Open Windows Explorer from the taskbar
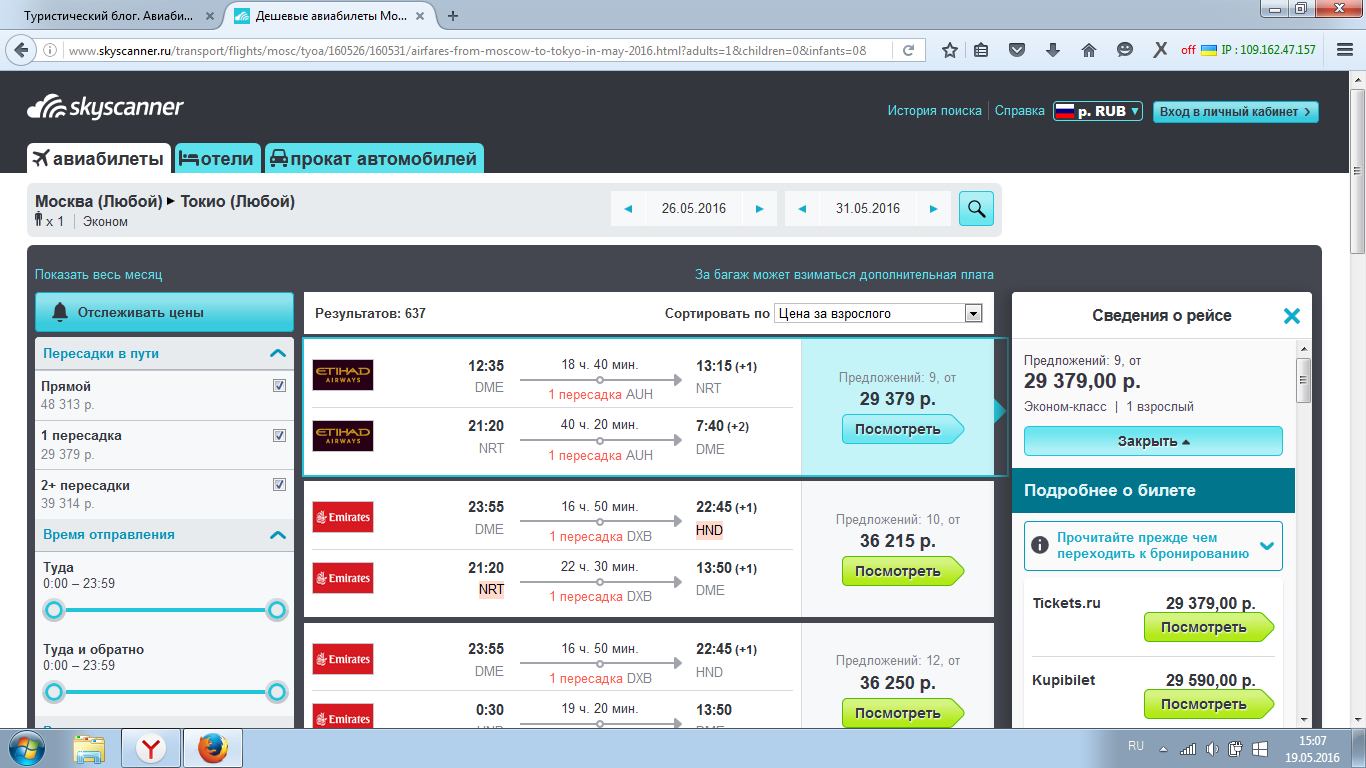 click(x=89, y=748)
